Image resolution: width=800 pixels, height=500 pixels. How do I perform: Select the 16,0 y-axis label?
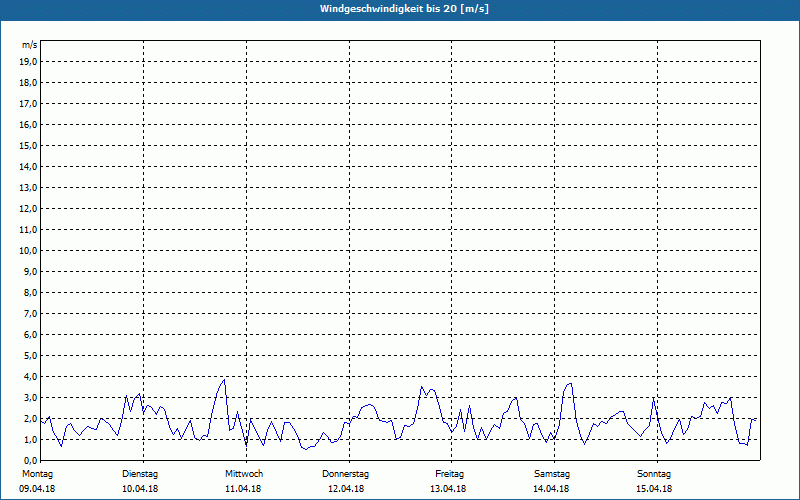pyautogui.click(x=28, y=124)
